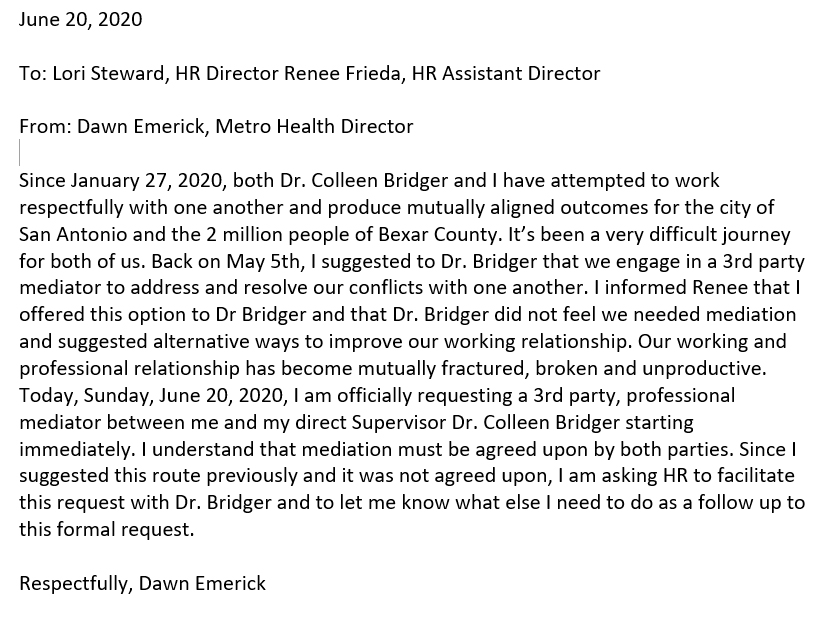This screenshot has width=816, height=634.
Task: Place cursor on Lori Steward name
Action: coord(108,73)
